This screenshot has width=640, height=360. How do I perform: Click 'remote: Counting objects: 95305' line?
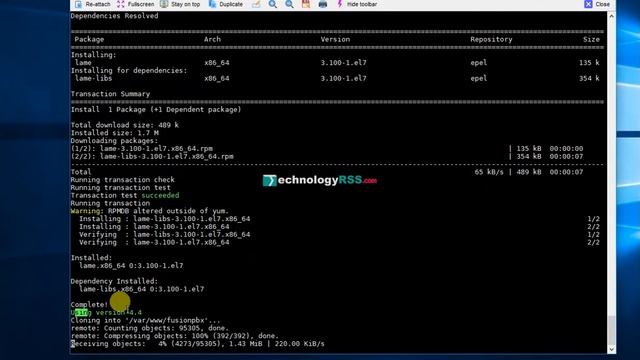coord(150,328)
